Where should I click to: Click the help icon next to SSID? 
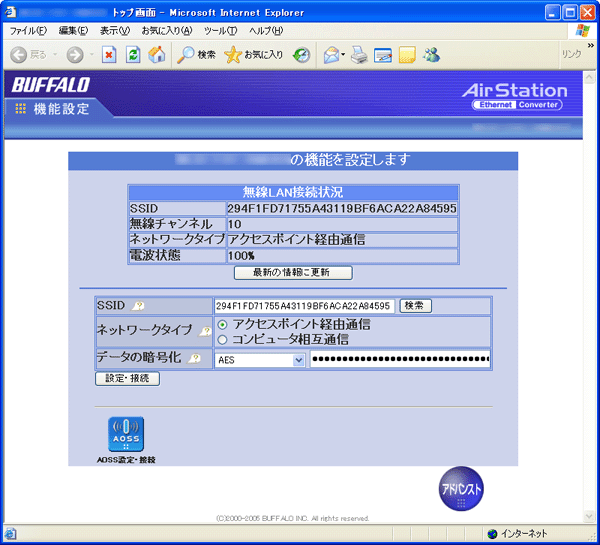[138, 306]
